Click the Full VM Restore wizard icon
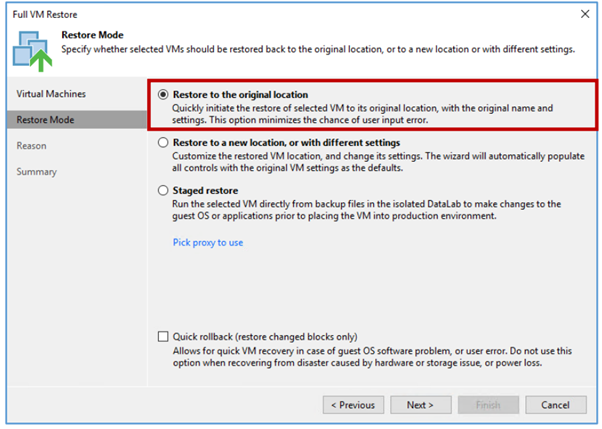Screen dimensions: 602x429 pyautogui.click(x=32, y=51)
